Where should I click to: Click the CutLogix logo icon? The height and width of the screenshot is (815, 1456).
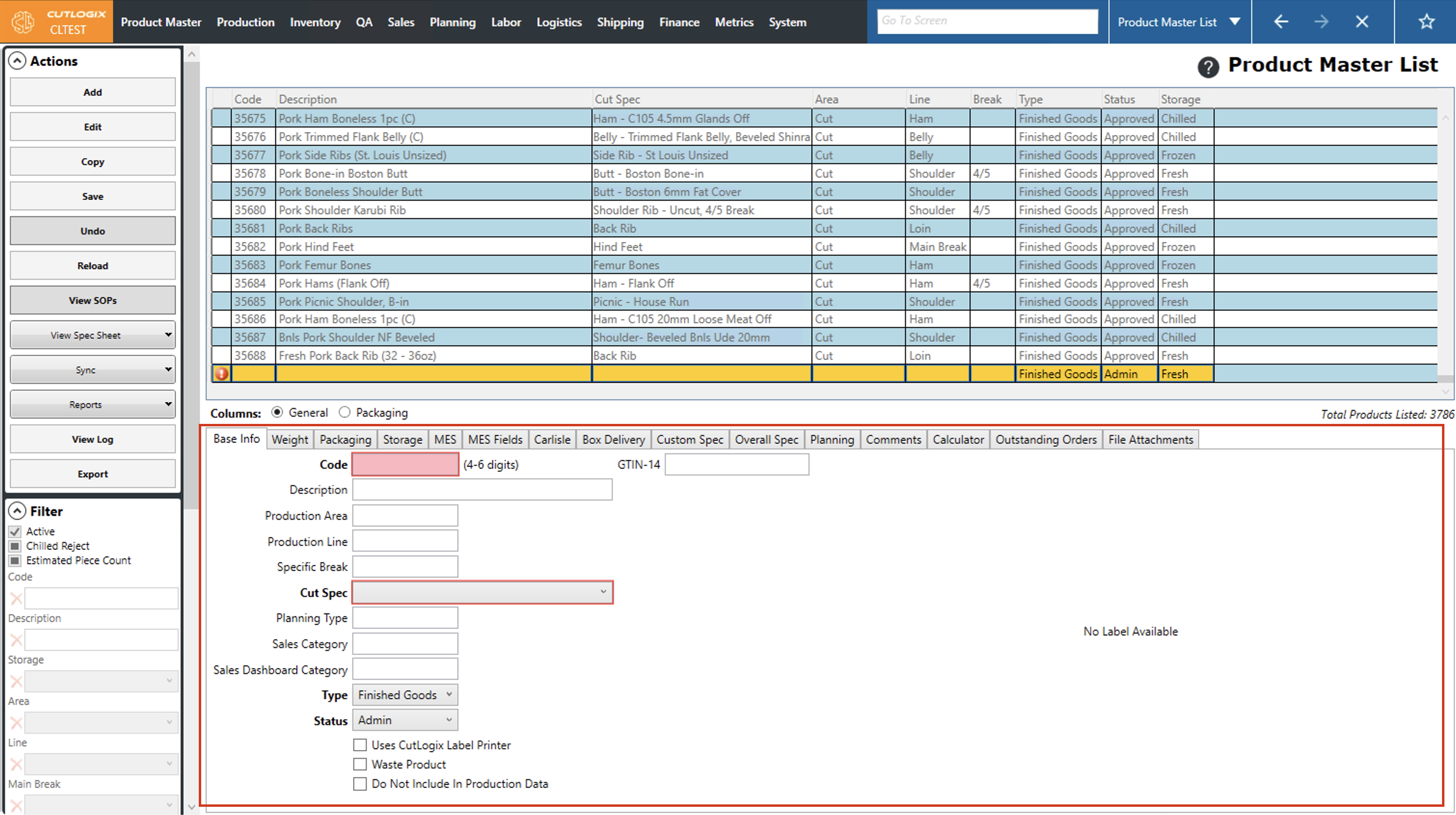click(x=23, y=22)
